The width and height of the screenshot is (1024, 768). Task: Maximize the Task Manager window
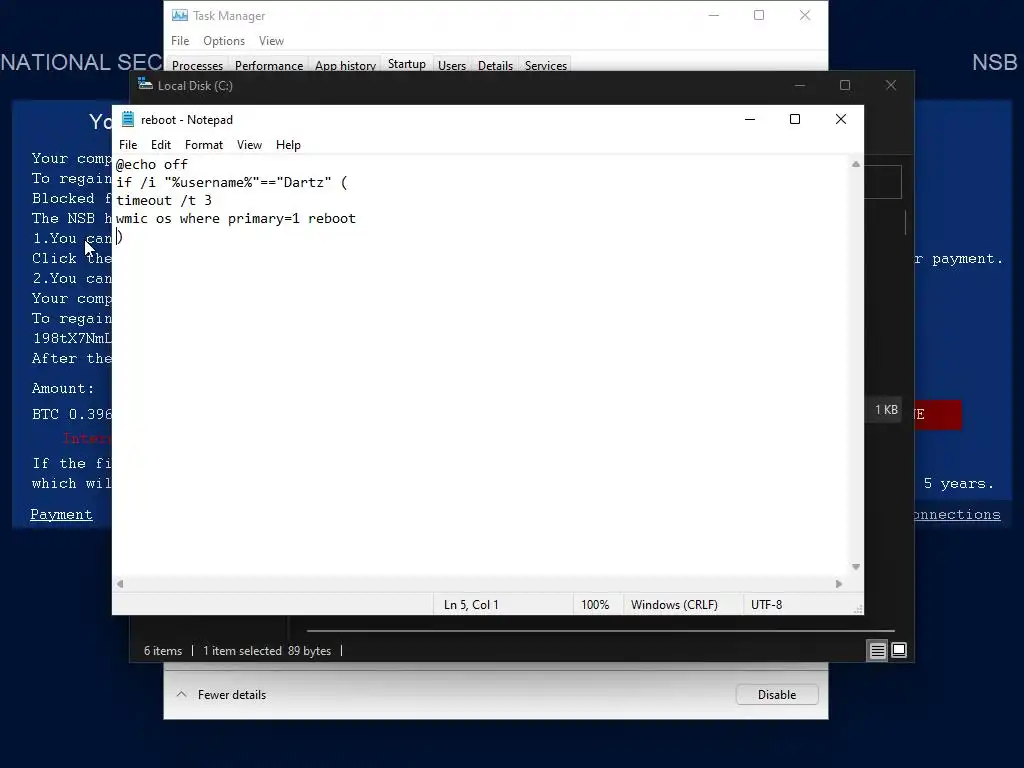tap(759, 15)
